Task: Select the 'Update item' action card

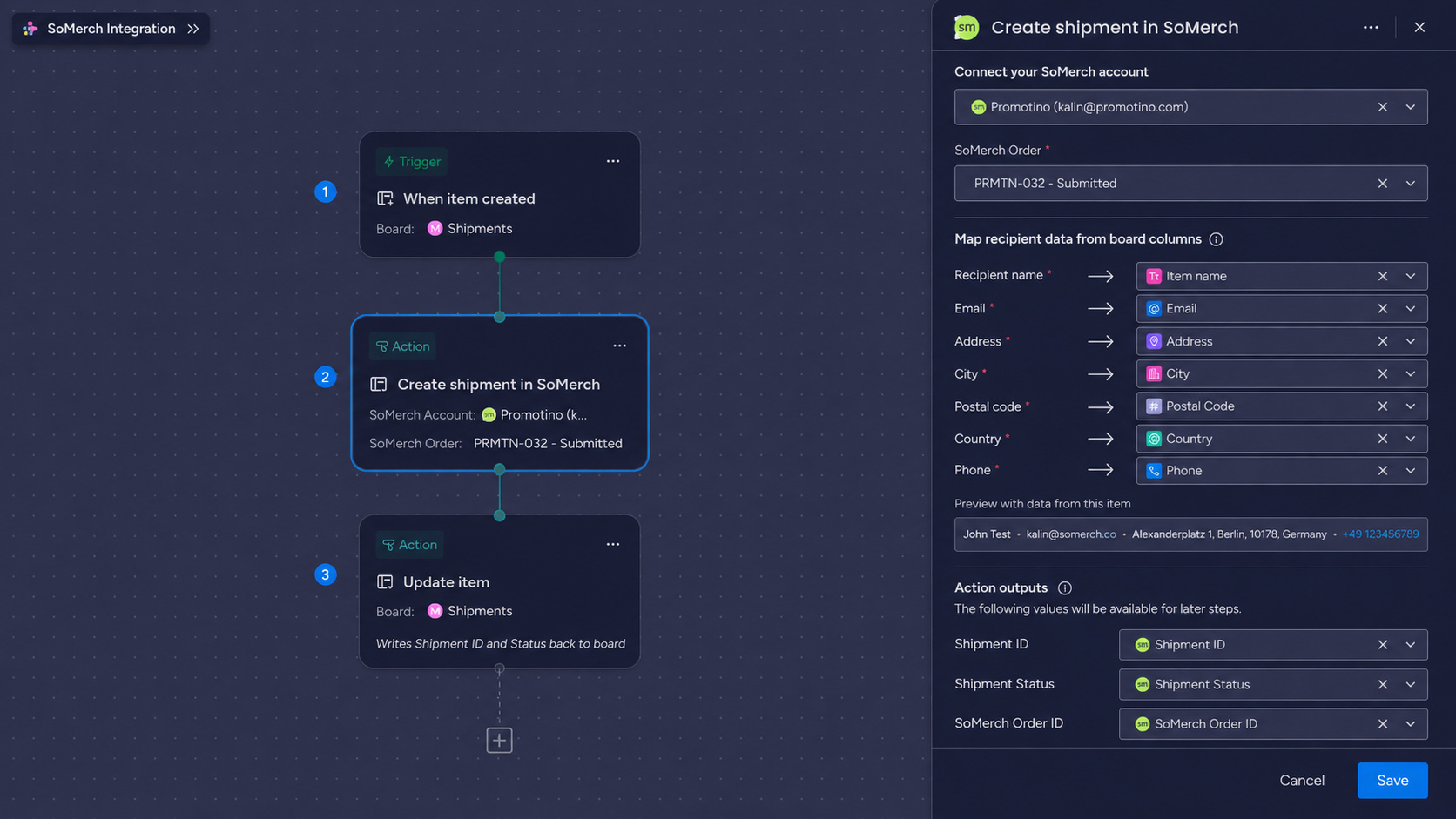Action: pyautogui.click(x=500, y=591)
